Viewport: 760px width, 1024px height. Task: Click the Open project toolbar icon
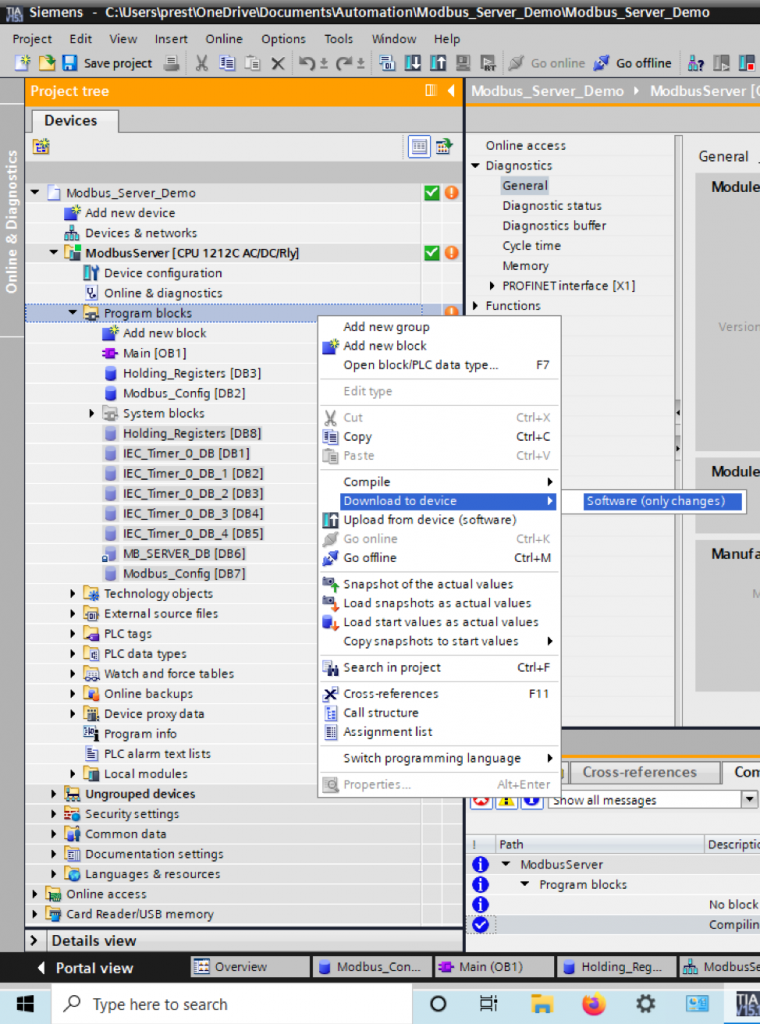pyautogui.click(x=46, y=63)
